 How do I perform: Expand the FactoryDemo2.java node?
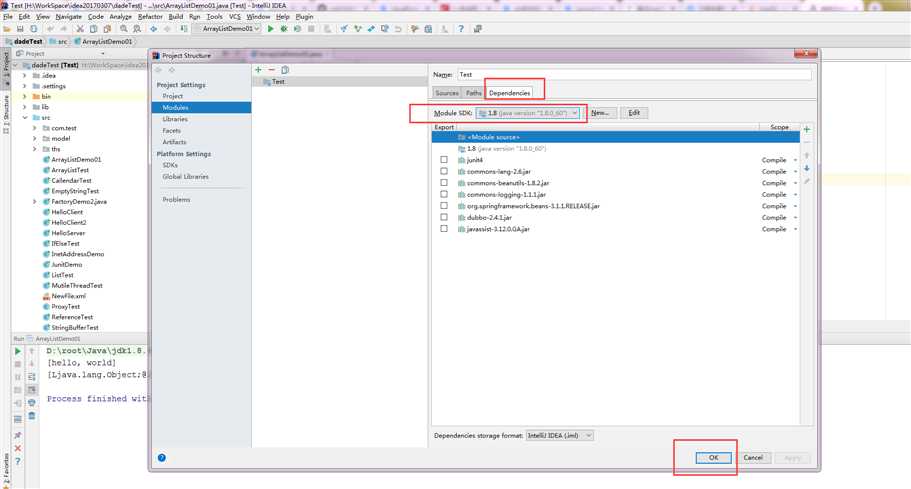(35, 202)
